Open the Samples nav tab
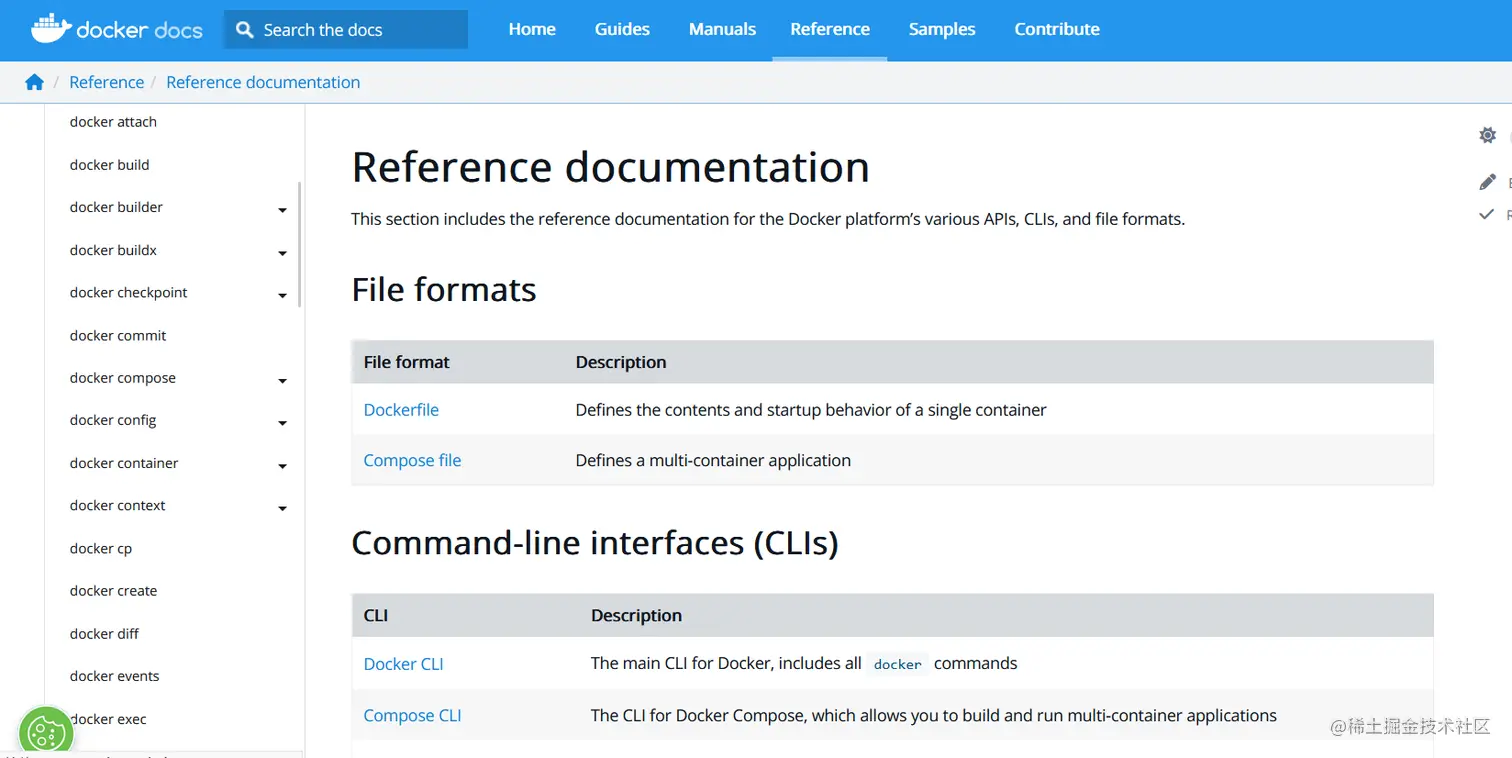This screenshot has height=758, width=1512. [942, 30]
